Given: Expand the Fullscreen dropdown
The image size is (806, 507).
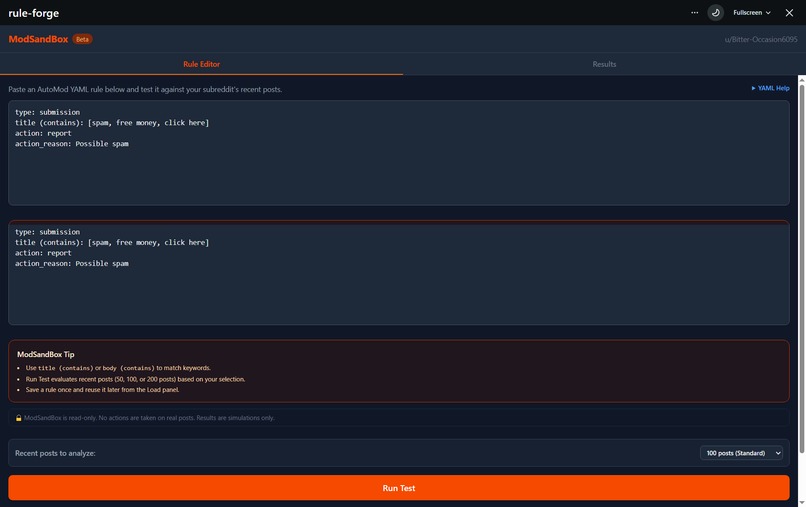Looking at the screenshot, I should pyautogui.click(x=752, y=12).
